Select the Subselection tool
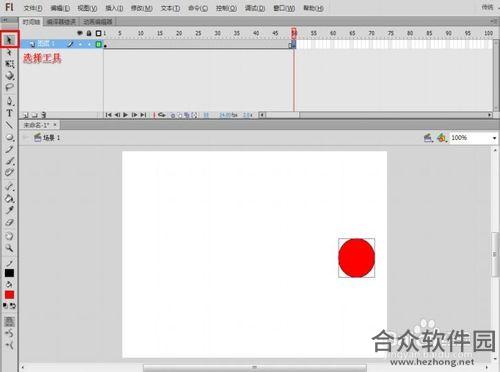The width and height of the screenshot is (500, 372). click(x=9, y=52)
